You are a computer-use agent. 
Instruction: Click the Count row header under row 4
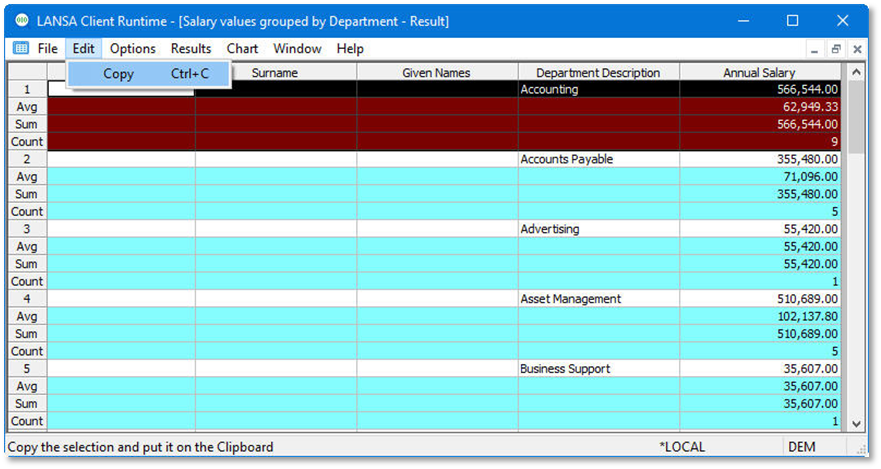(x=27, y=351)
